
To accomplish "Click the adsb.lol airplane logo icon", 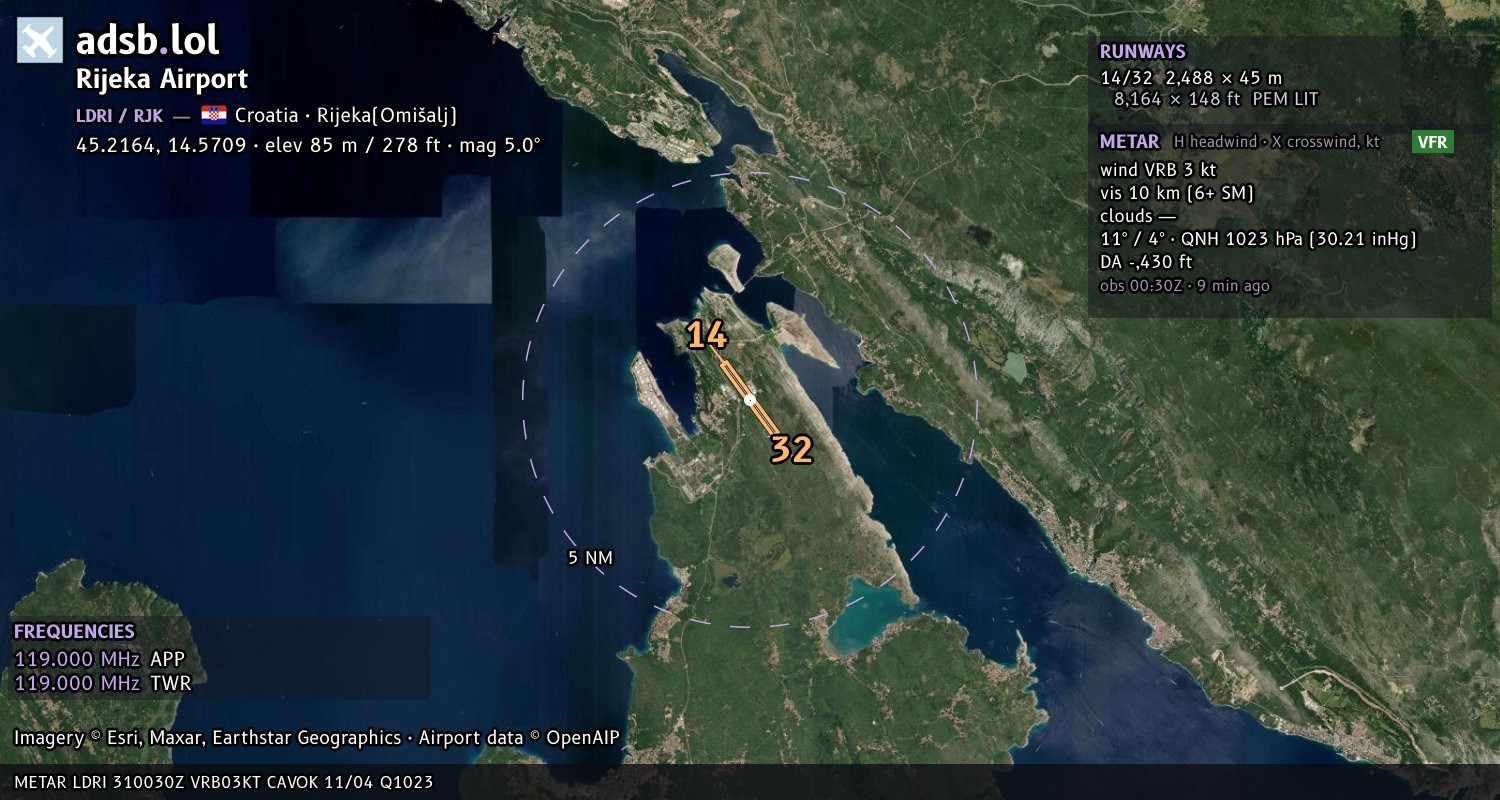I will tap(40, 40).
